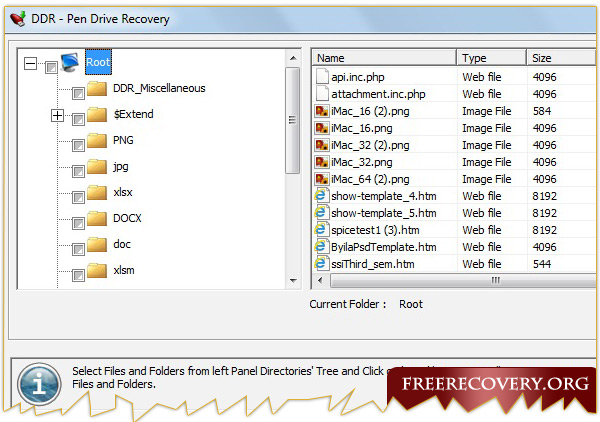
Task: Sort file list by Size column
Action: 561,58
